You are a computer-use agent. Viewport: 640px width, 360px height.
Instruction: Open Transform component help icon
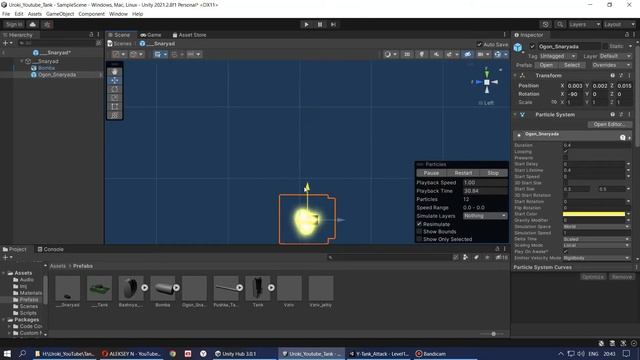click(x=612, y=76)
